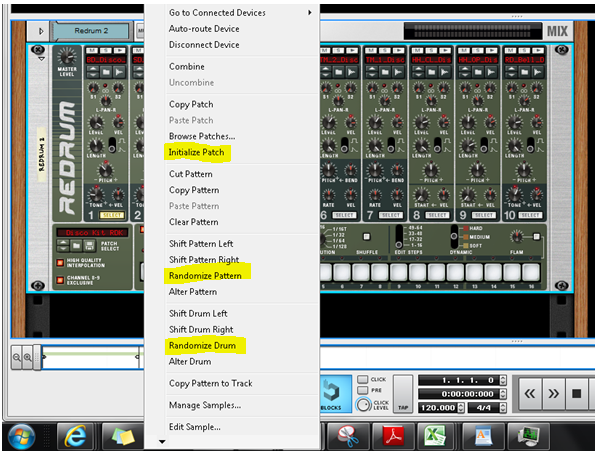Open sample browser folder on RD_Bell channel 10
Image resolution: width=596 pixels, height=451 pixels.
click(x=524, y=72)
